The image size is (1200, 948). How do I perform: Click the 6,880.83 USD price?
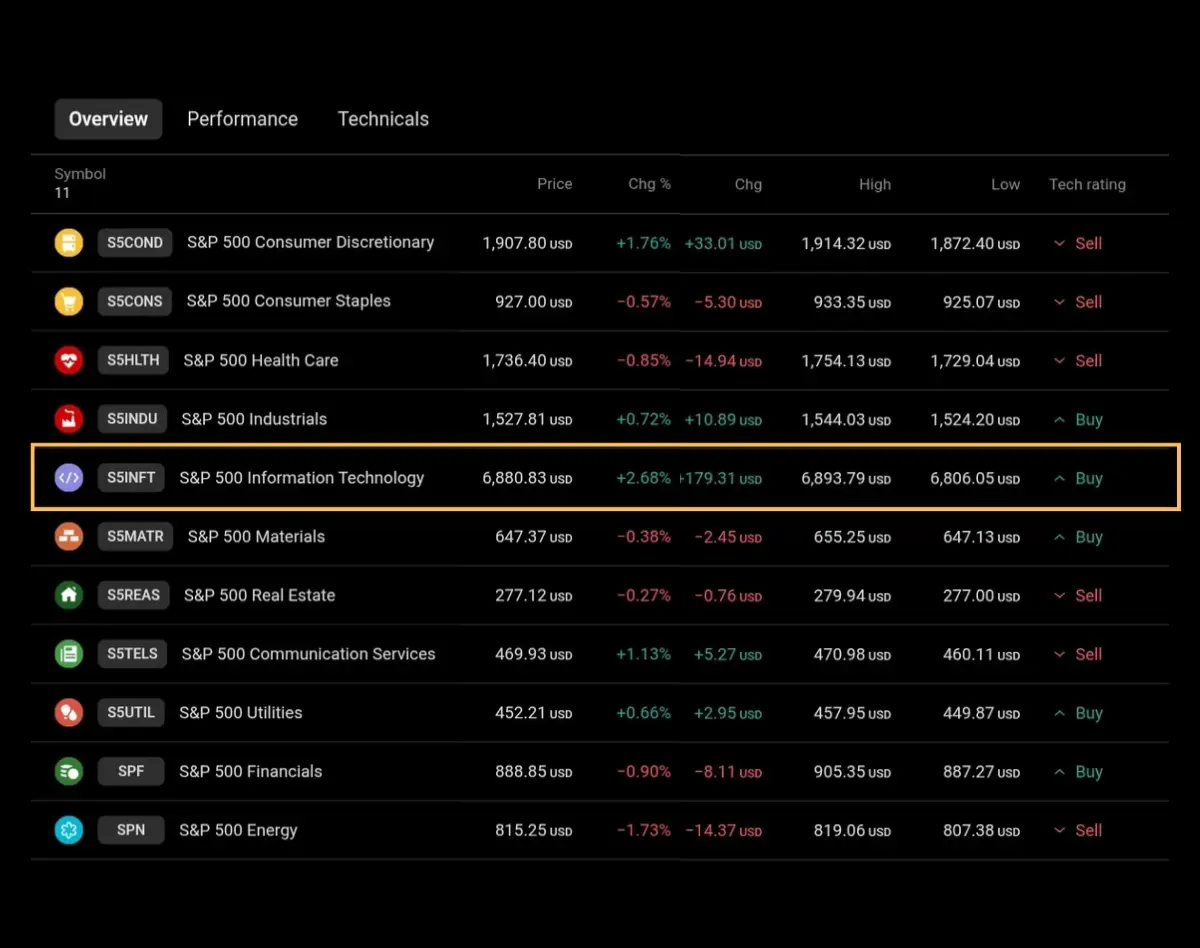click(x=527, y=478)
